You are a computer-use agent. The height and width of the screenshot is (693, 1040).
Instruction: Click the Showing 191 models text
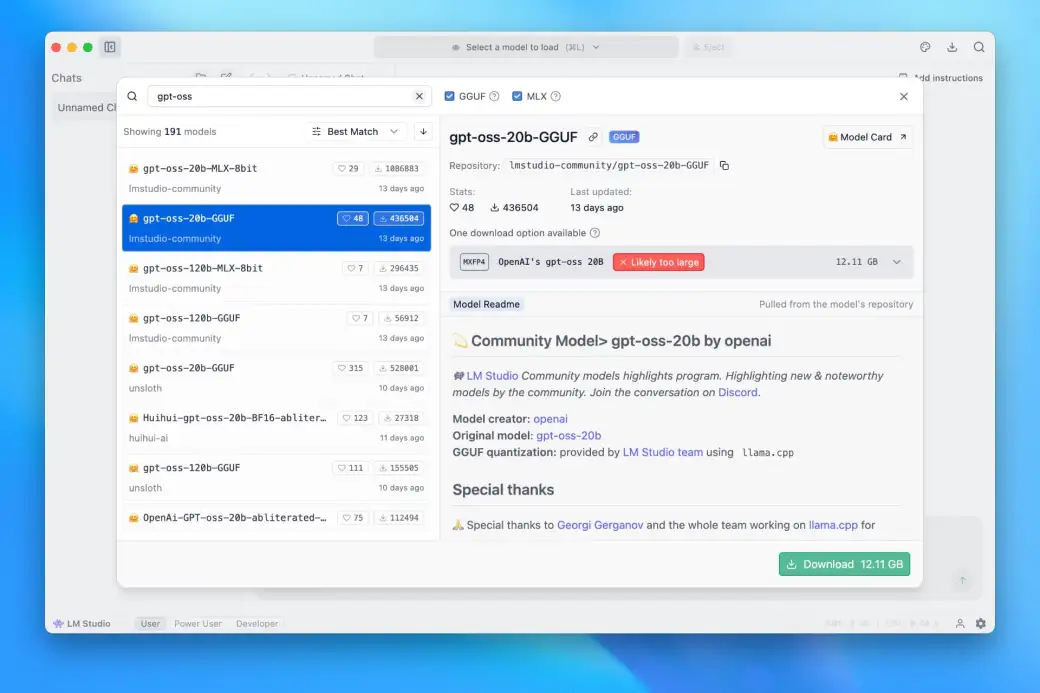(x=170, y=131)
